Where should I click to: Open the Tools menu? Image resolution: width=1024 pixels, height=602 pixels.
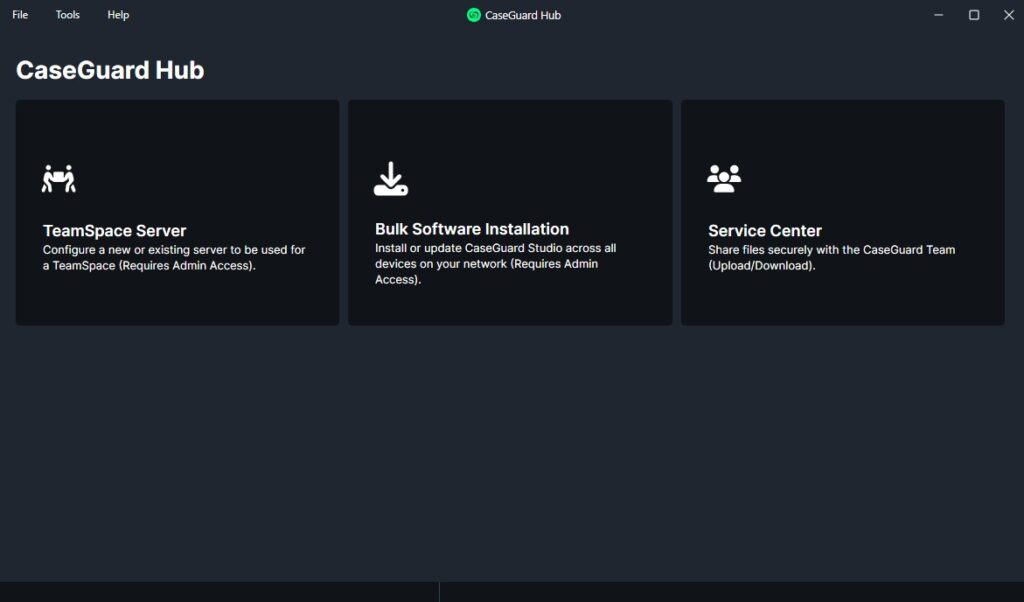tap(67, 14)
